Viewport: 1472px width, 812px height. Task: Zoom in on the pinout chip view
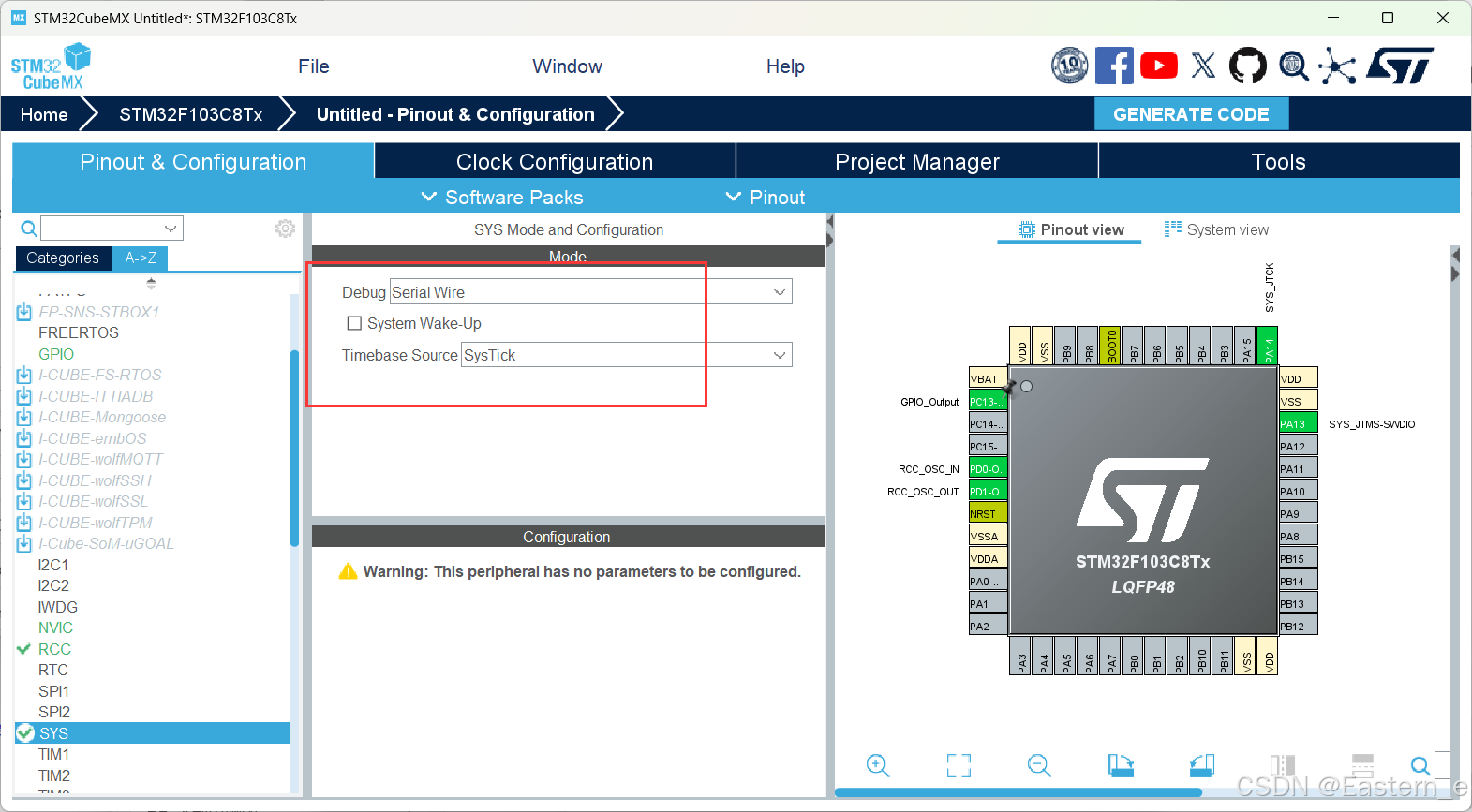click(x=878, y=765)
